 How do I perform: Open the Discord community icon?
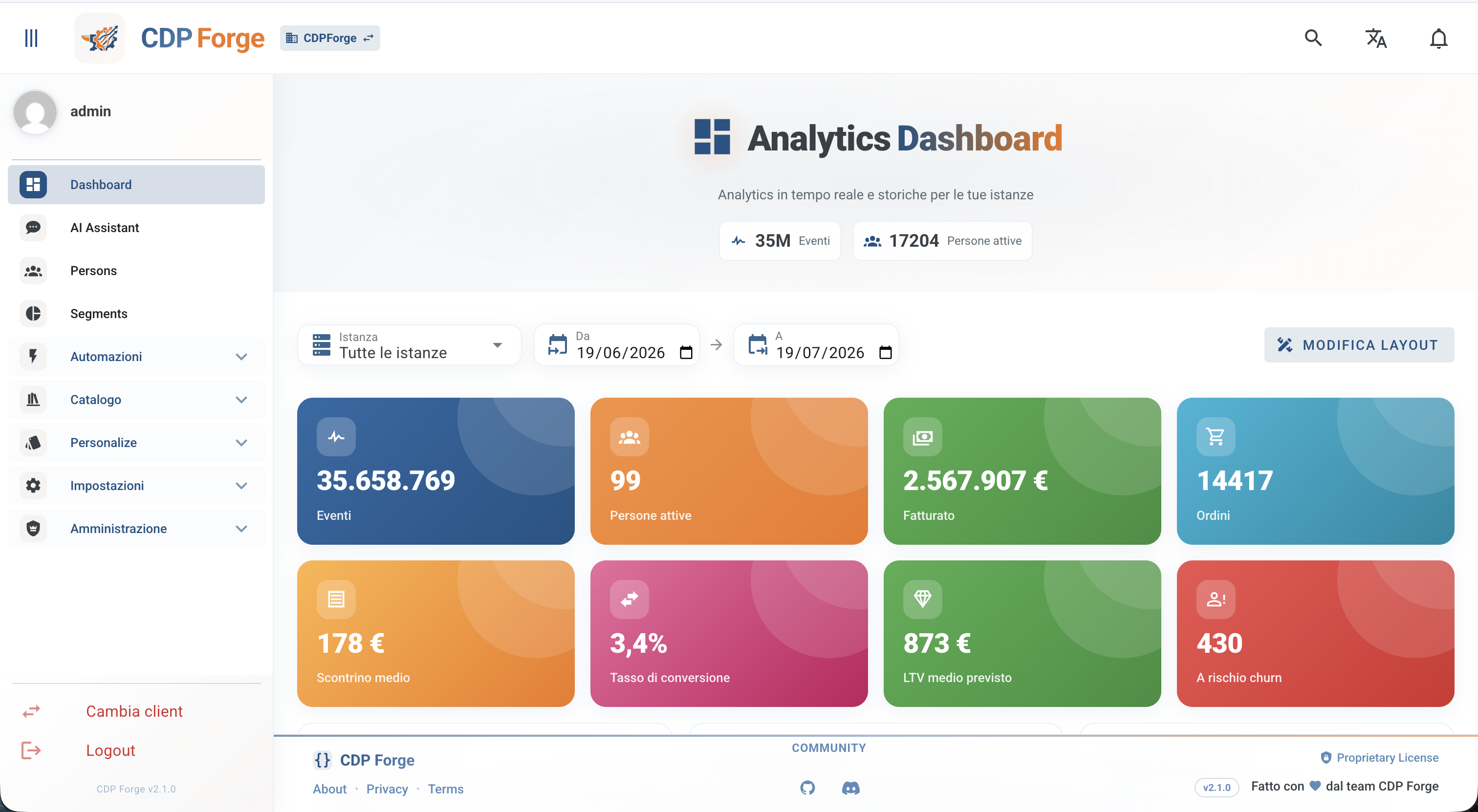pos(850,788)
